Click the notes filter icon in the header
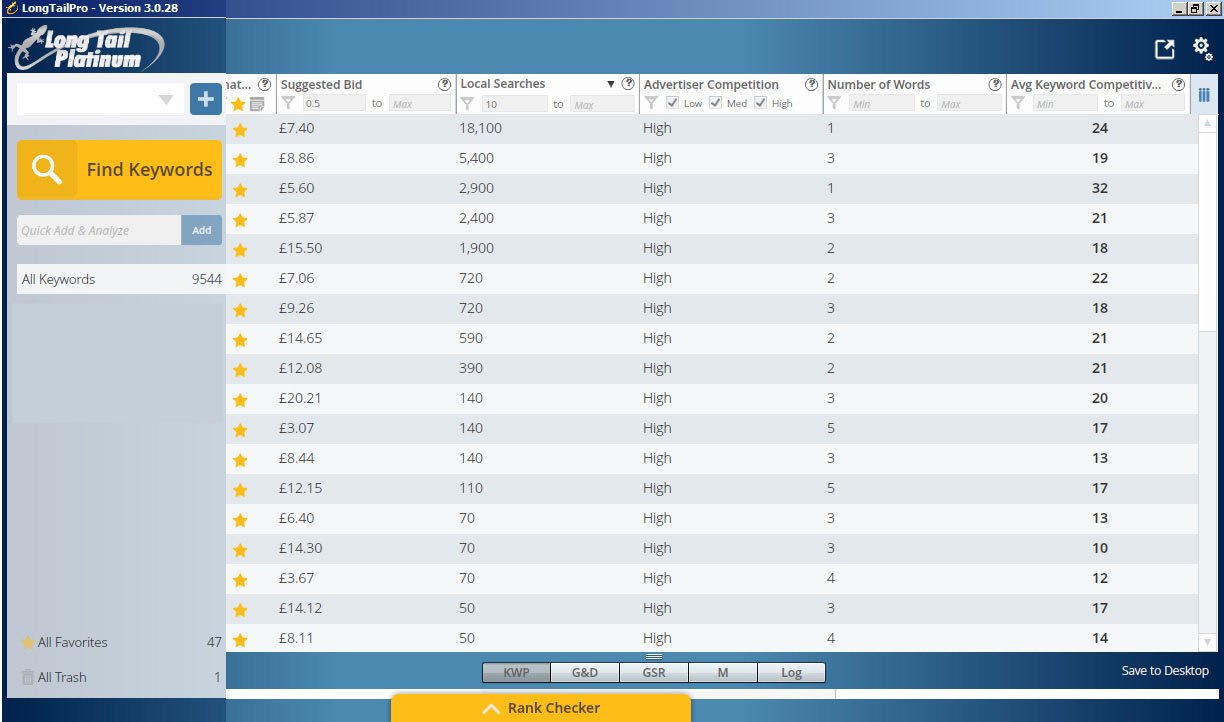This screenshot has height=722, width=1224. [x=257, y=104]
